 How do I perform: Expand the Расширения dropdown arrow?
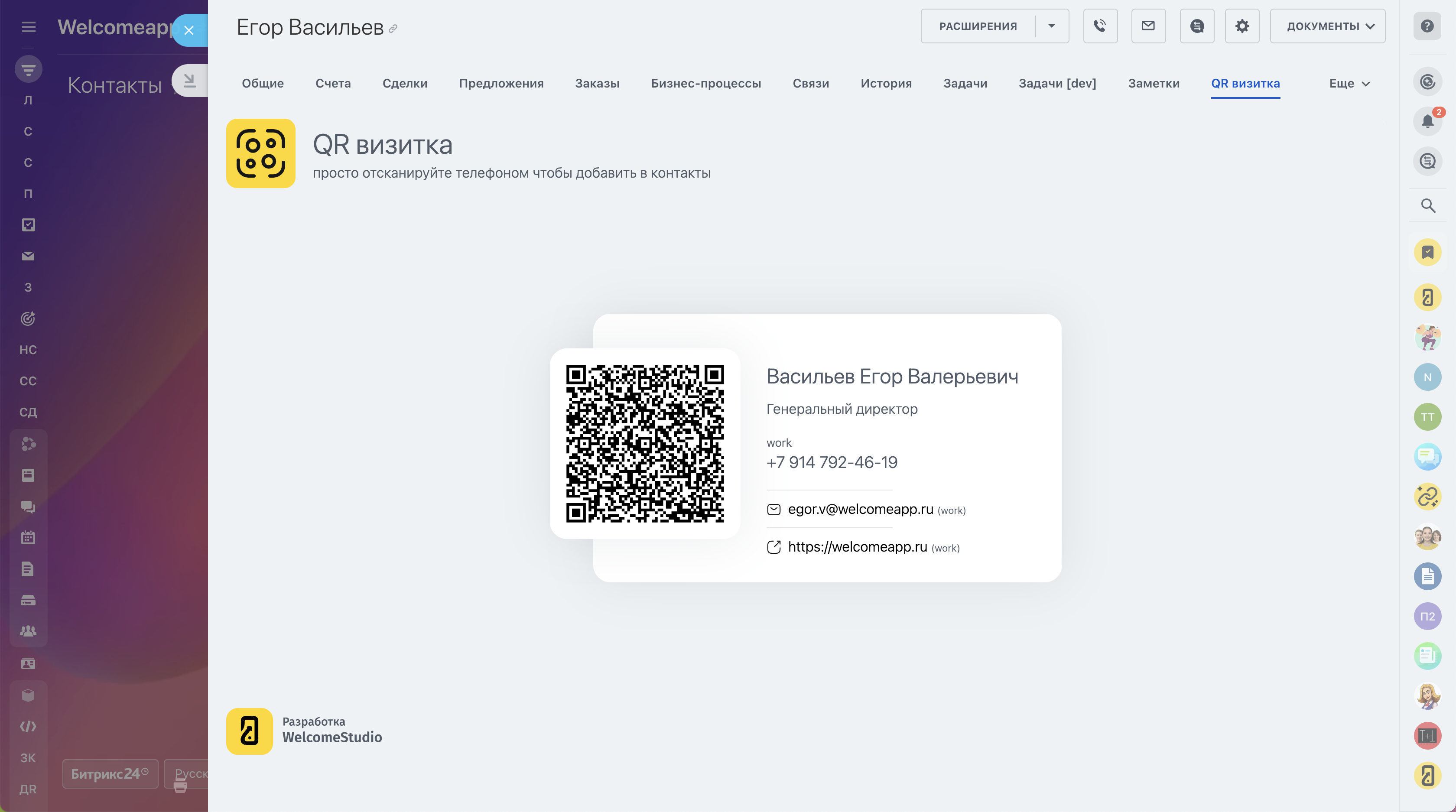pyautogui.click(x=1051, y=26)
